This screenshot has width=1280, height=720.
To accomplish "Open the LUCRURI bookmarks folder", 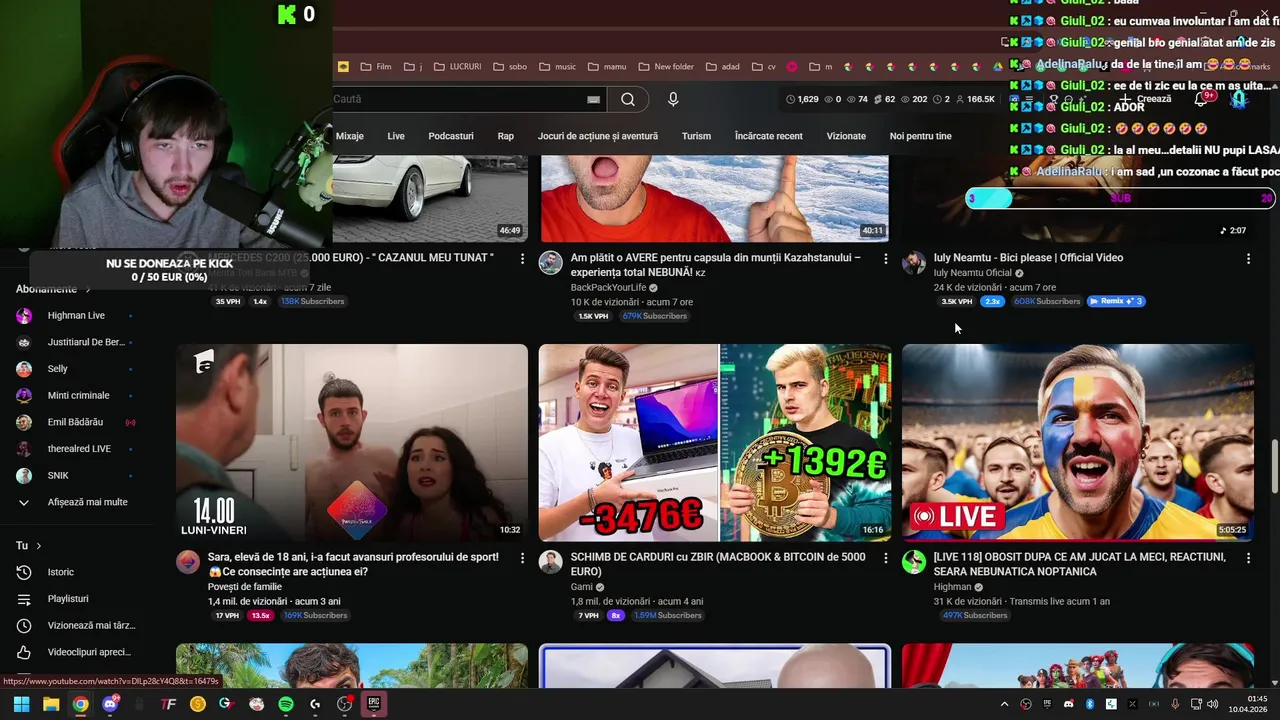I will 457,67.
